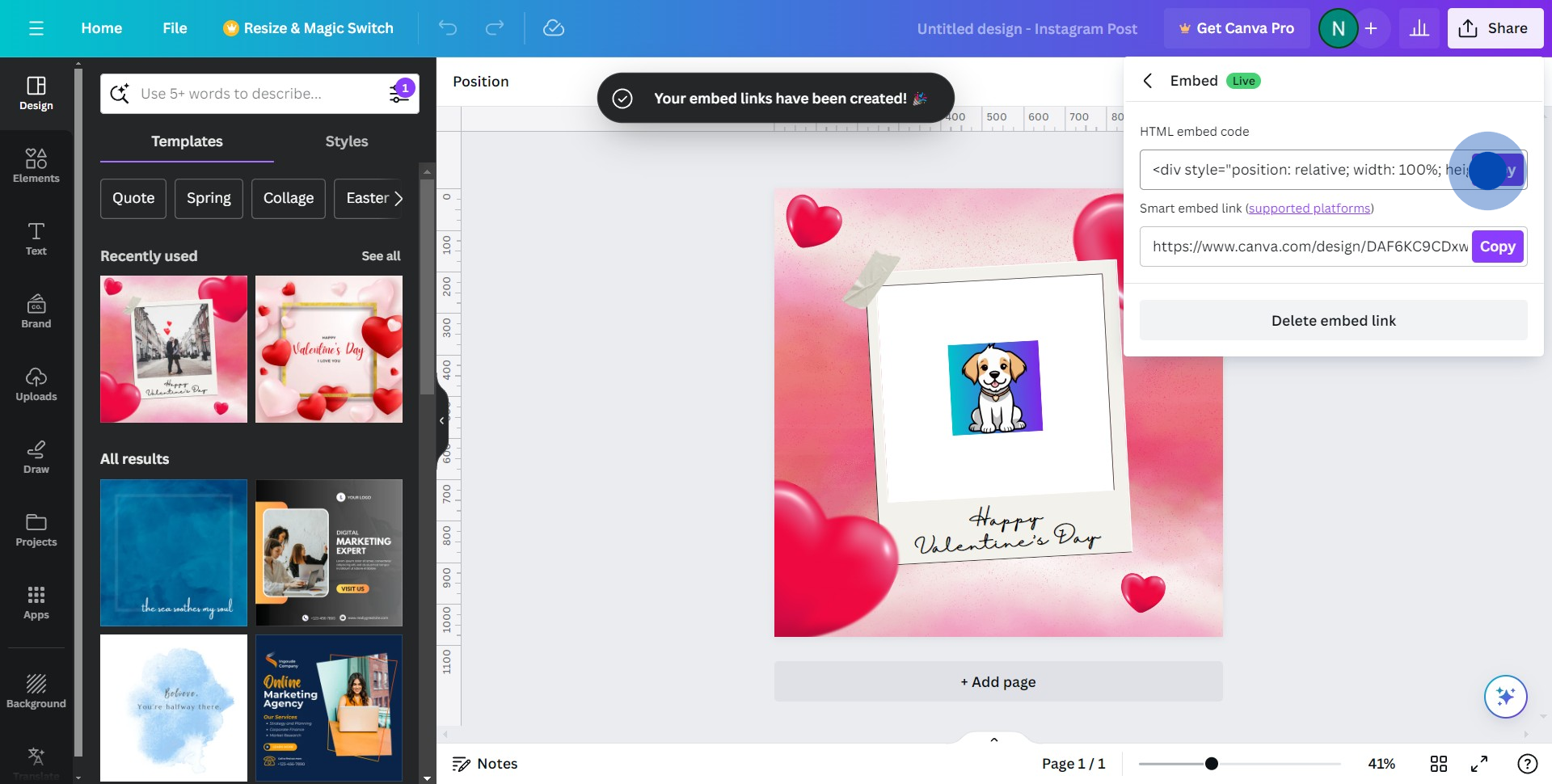
Task: Select the Valentine's Day gold frame template
Action: click(x=329, y=349)
